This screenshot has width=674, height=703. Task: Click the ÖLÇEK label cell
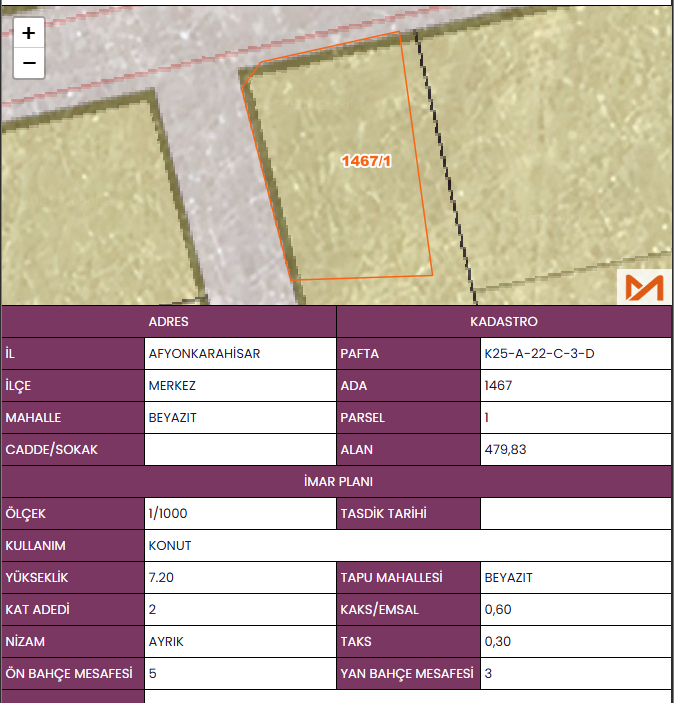[73, 513]
